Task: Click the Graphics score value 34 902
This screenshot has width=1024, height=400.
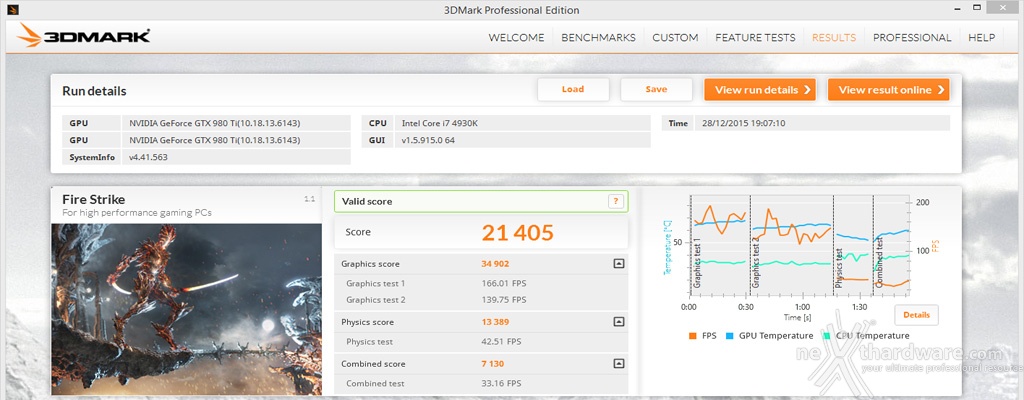Action: (495, 264)
